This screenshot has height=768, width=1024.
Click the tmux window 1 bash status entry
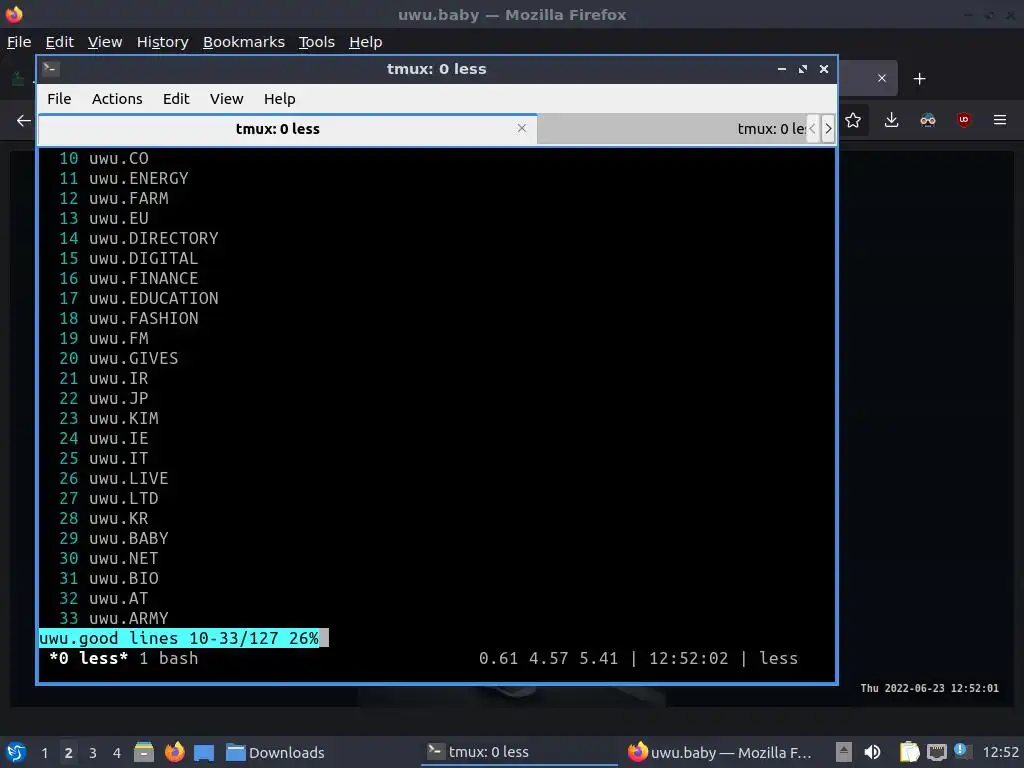pyautogui.click(x=168, y=658)
